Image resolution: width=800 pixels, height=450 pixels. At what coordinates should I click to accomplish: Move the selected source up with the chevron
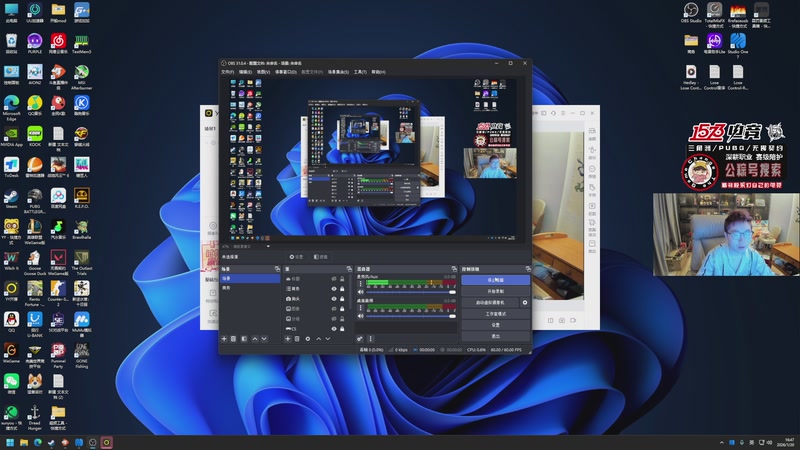(x=318, y=339)
